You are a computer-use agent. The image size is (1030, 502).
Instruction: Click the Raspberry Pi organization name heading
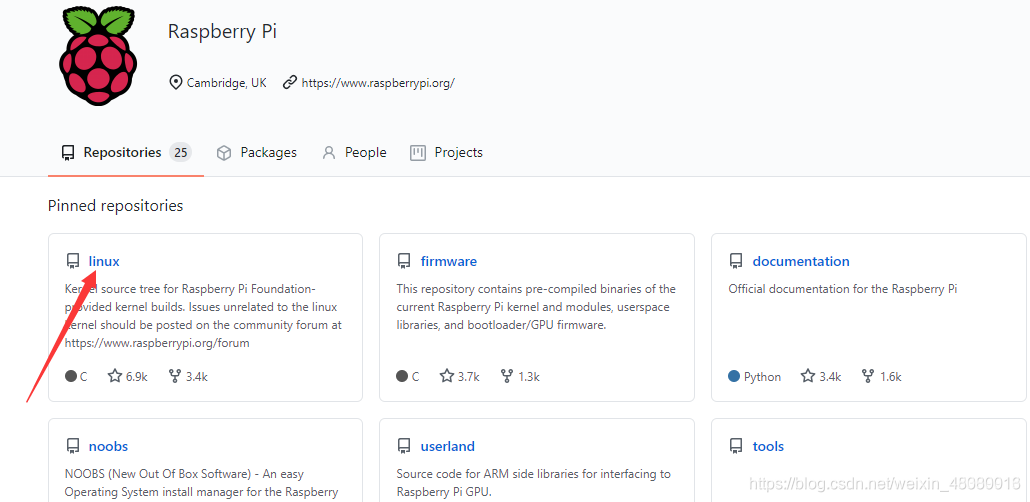pos(222,32)
